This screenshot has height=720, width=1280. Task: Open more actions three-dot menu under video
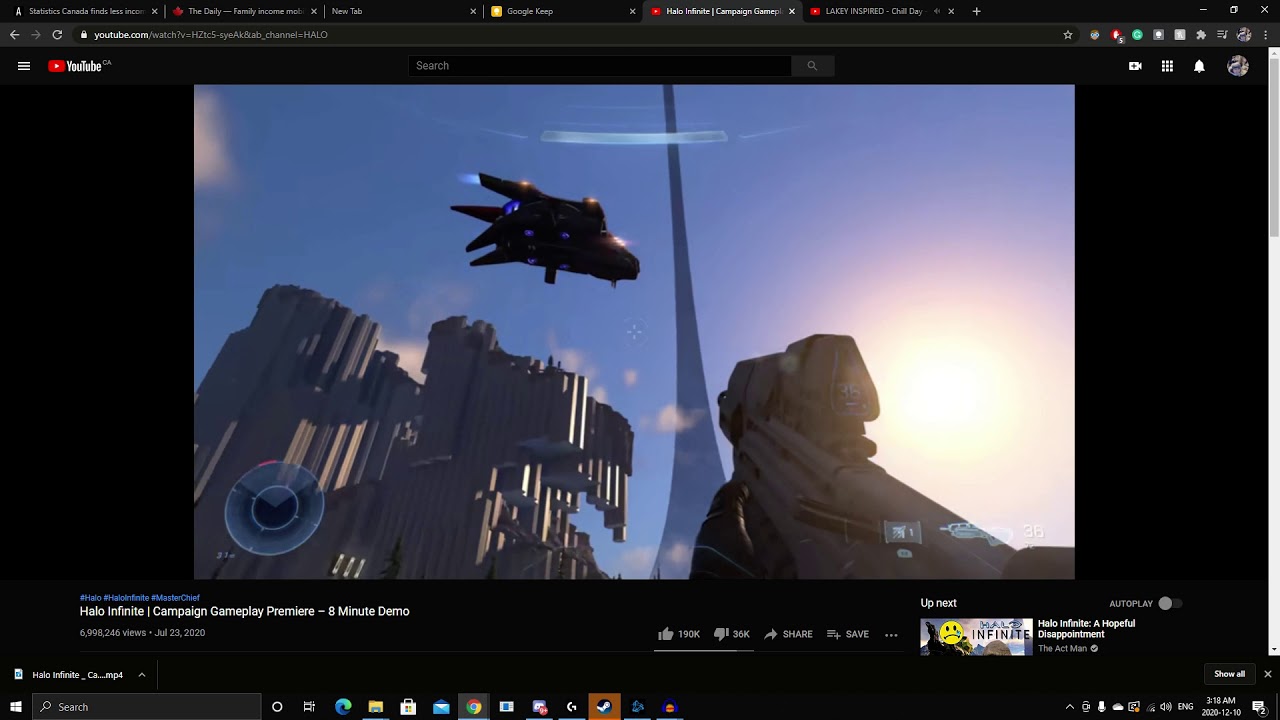click(x=891, y=634)
